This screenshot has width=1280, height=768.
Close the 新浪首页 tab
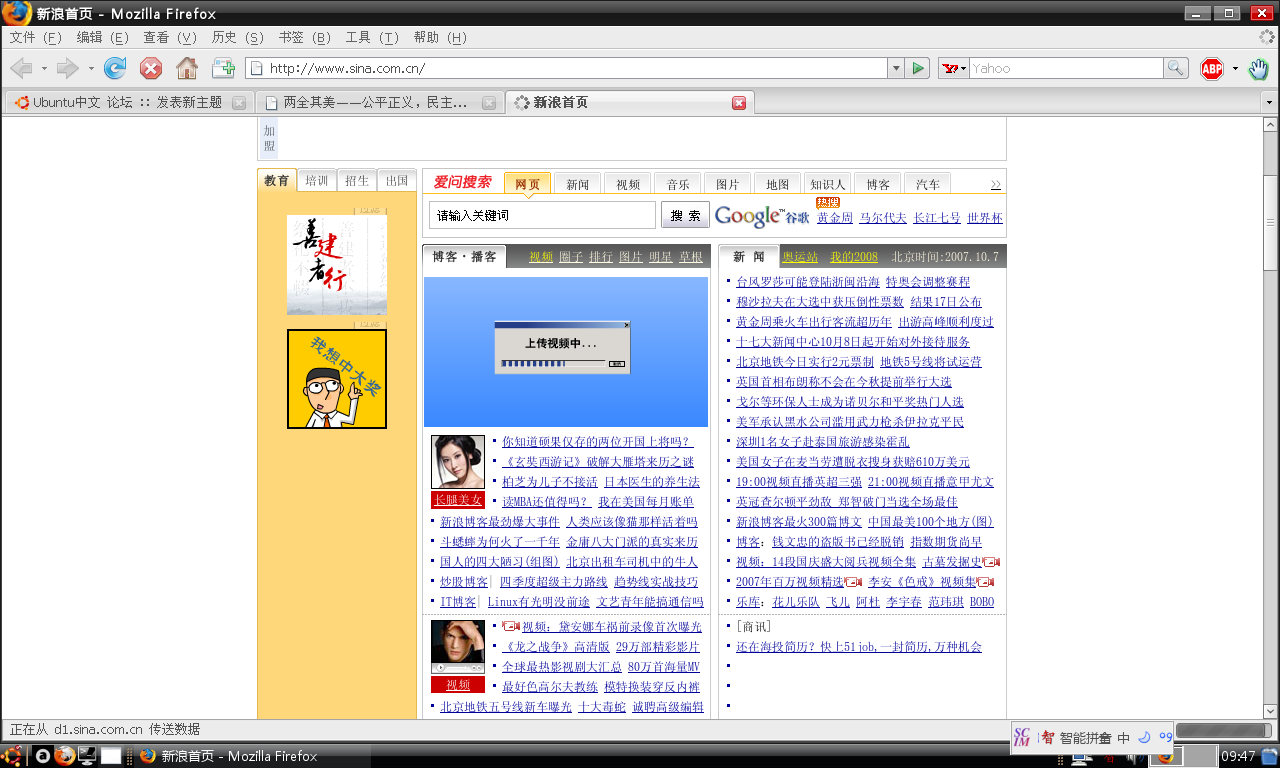[x=739, y=103]
